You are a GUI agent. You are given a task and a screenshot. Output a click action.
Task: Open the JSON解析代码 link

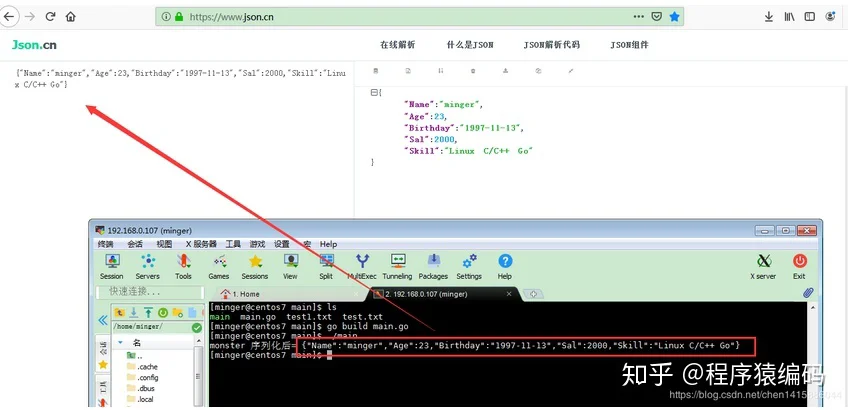point(552,45)
